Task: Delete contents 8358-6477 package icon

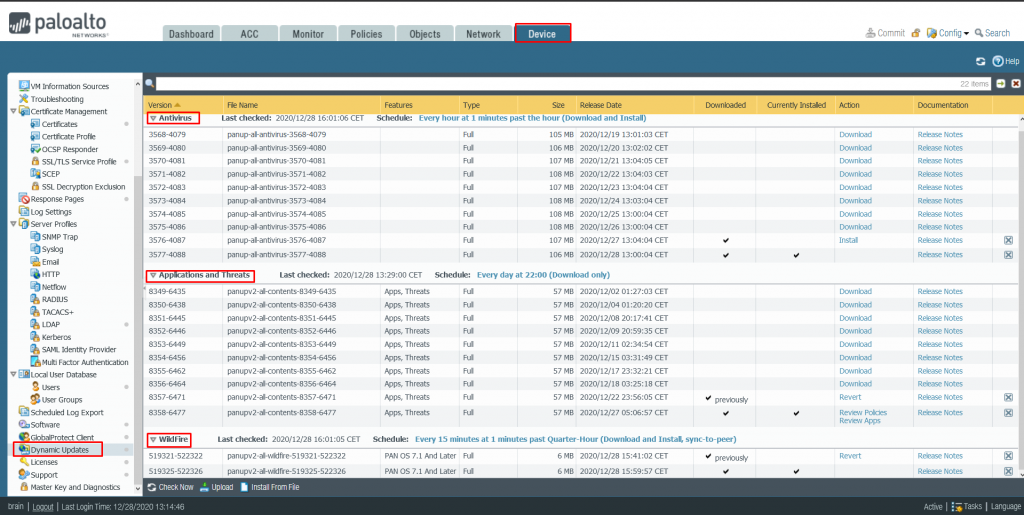Action: (1008, 413)
